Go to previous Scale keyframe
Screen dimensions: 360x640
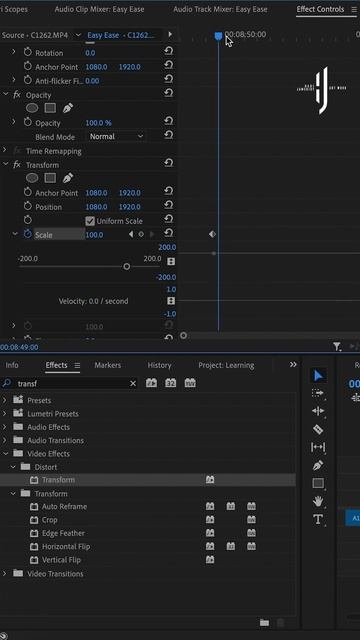(x=131, y=234)
